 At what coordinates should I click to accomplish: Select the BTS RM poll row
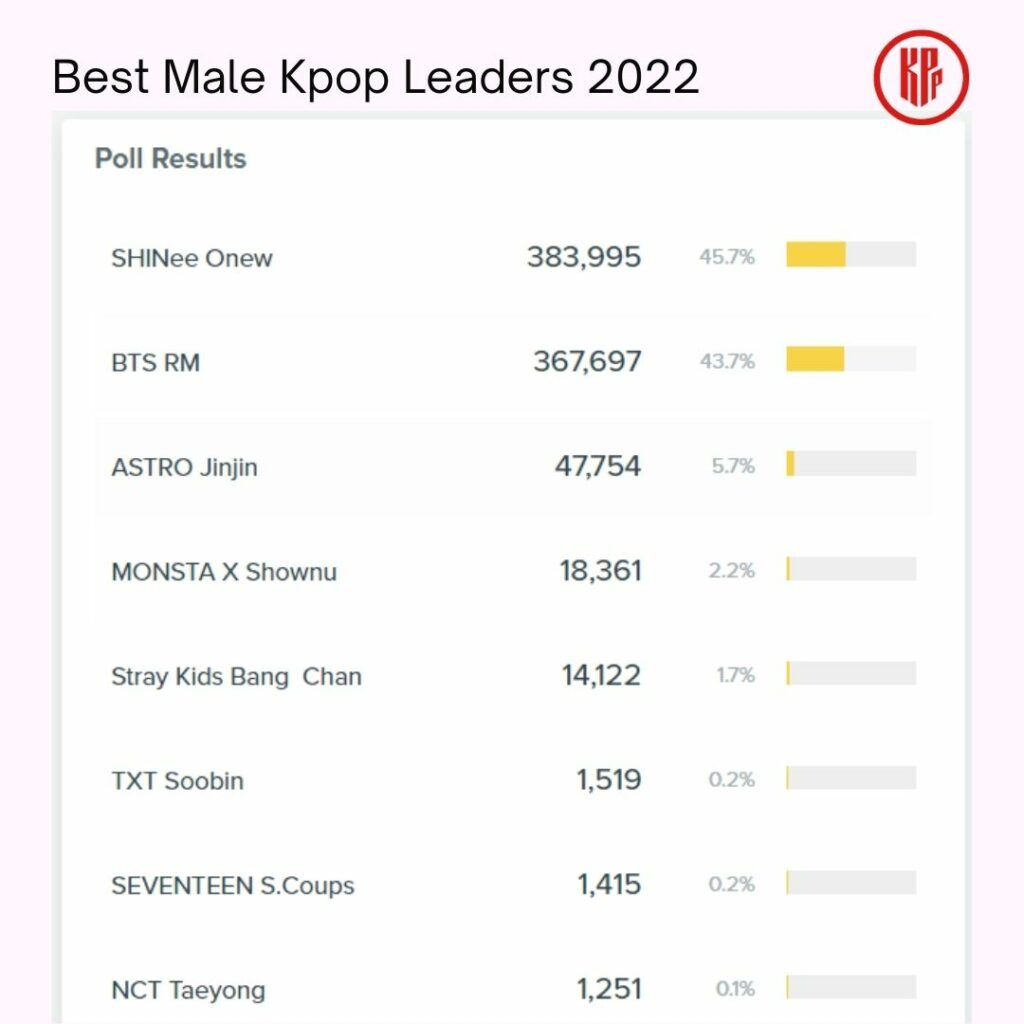click(156, 362)
